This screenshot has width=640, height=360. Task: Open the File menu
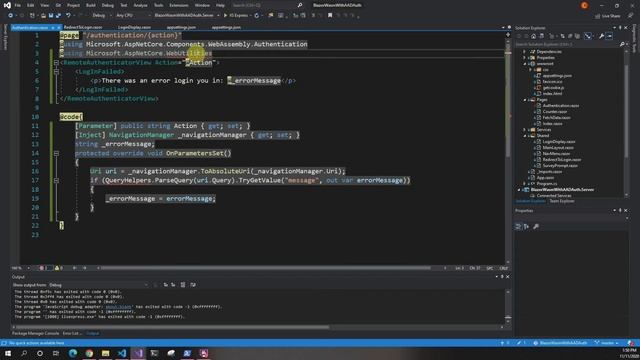click(18, 5)
